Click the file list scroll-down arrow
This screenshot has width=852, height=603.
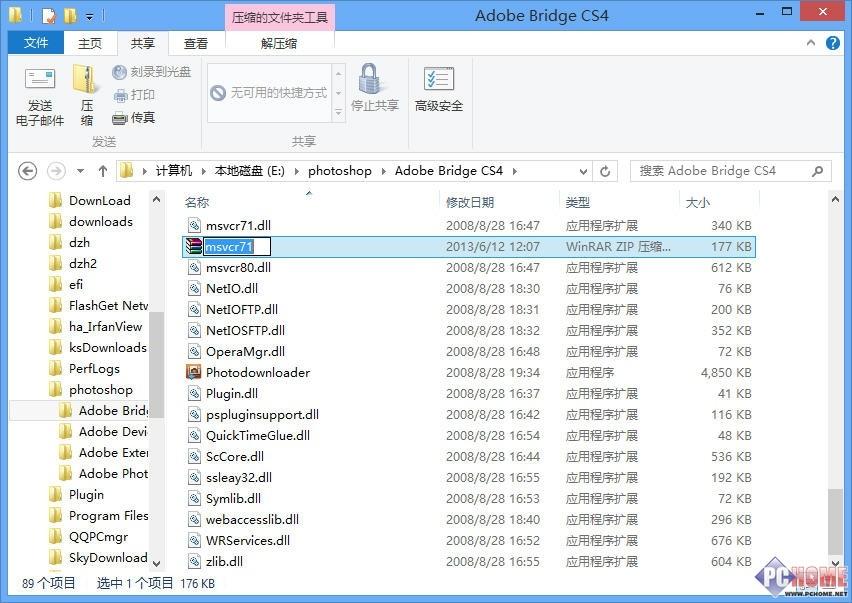tap(835, 563)
